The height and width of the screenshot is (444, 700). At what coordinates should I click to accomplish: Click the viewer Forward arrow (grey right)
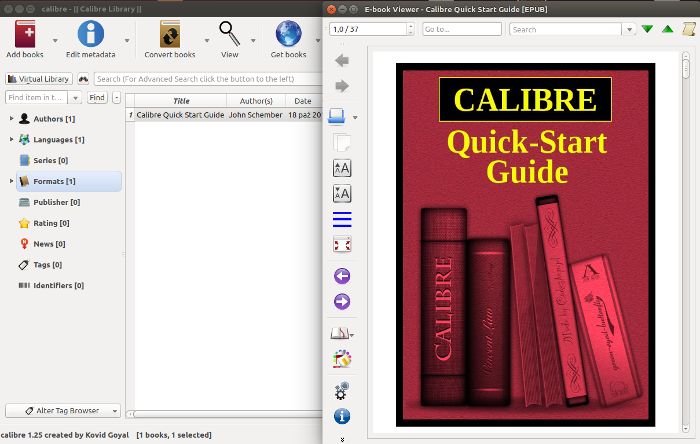(x=342, y=85)
